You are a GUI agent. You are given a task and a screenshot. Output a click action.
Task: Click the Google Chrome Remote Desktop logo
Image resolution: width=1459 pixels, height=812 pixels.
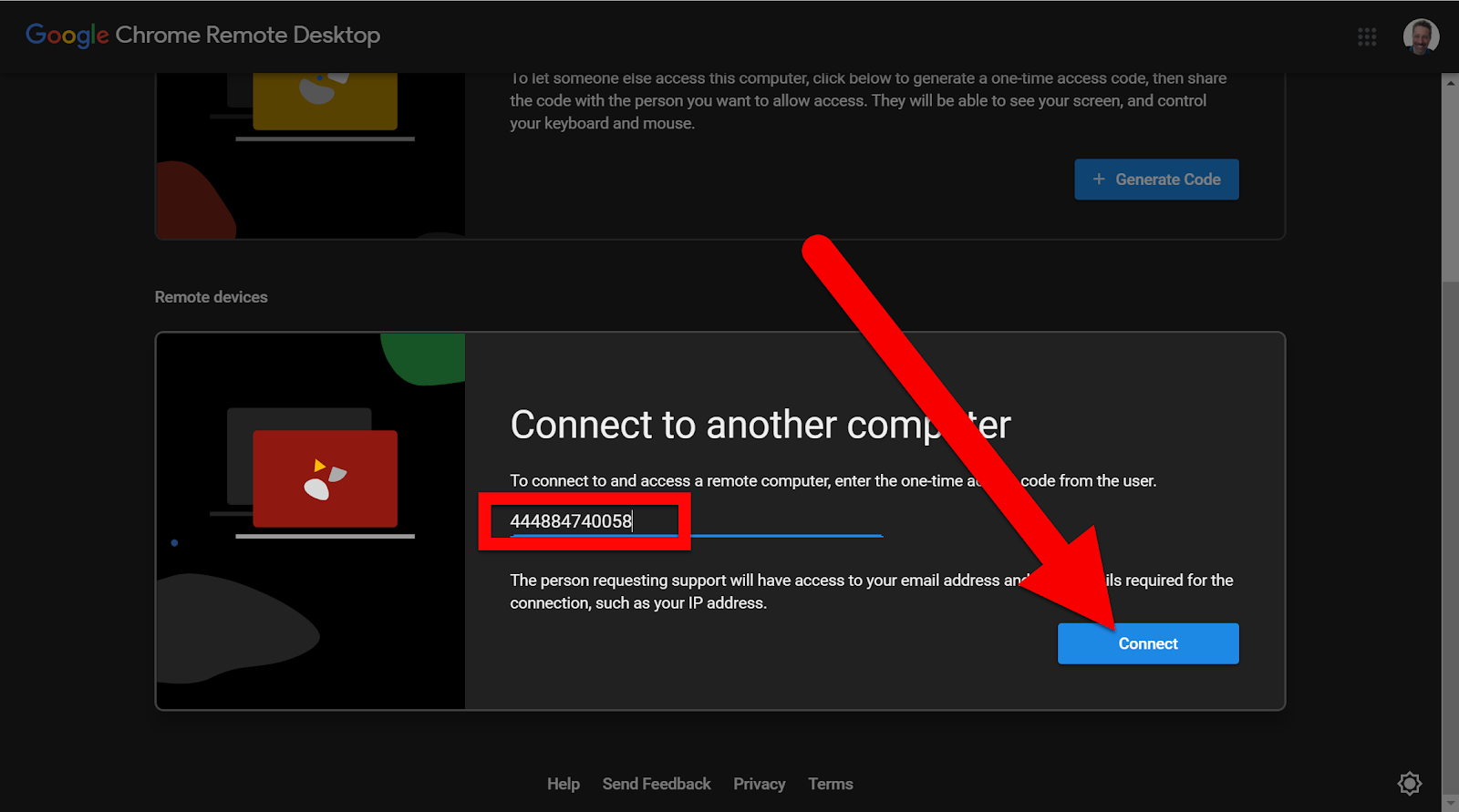[202, 36]
